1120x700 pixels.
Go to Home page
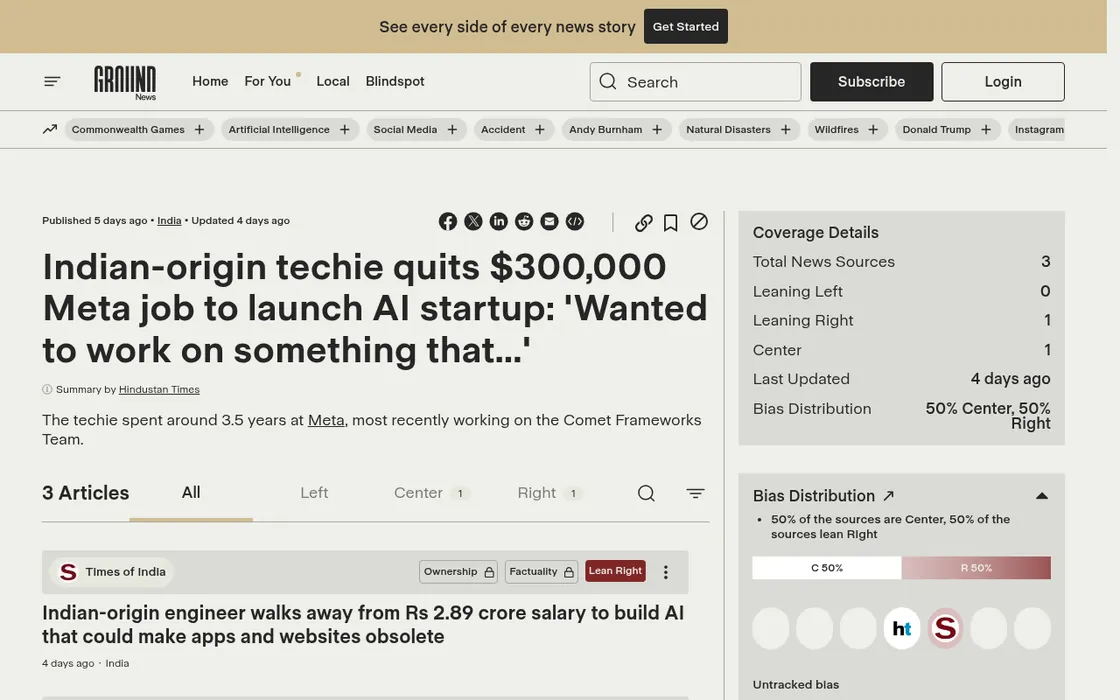click(210, 81)
